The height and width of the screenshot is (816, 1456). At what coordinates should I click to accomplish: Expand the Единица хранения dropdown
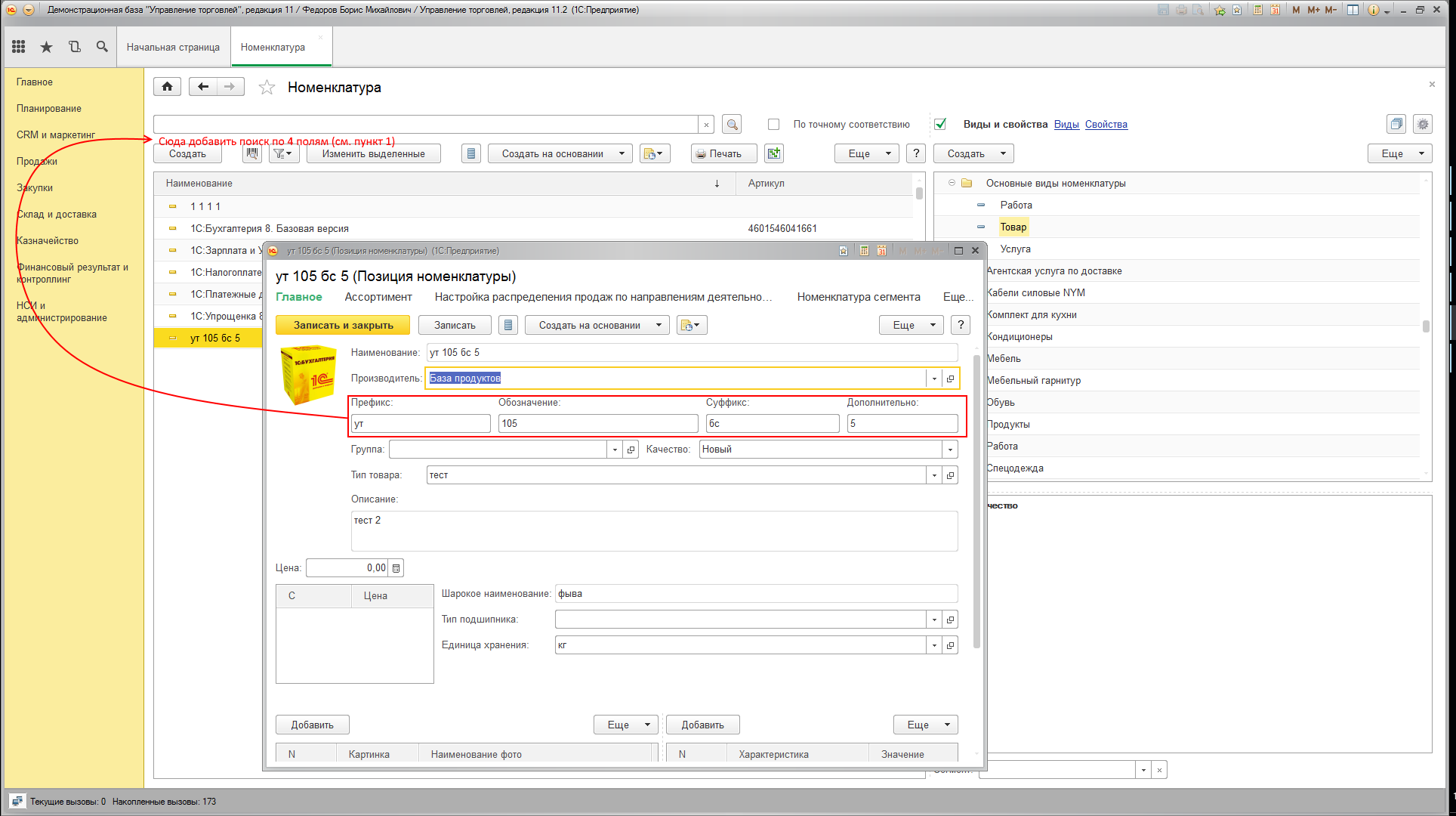(934, 645)
